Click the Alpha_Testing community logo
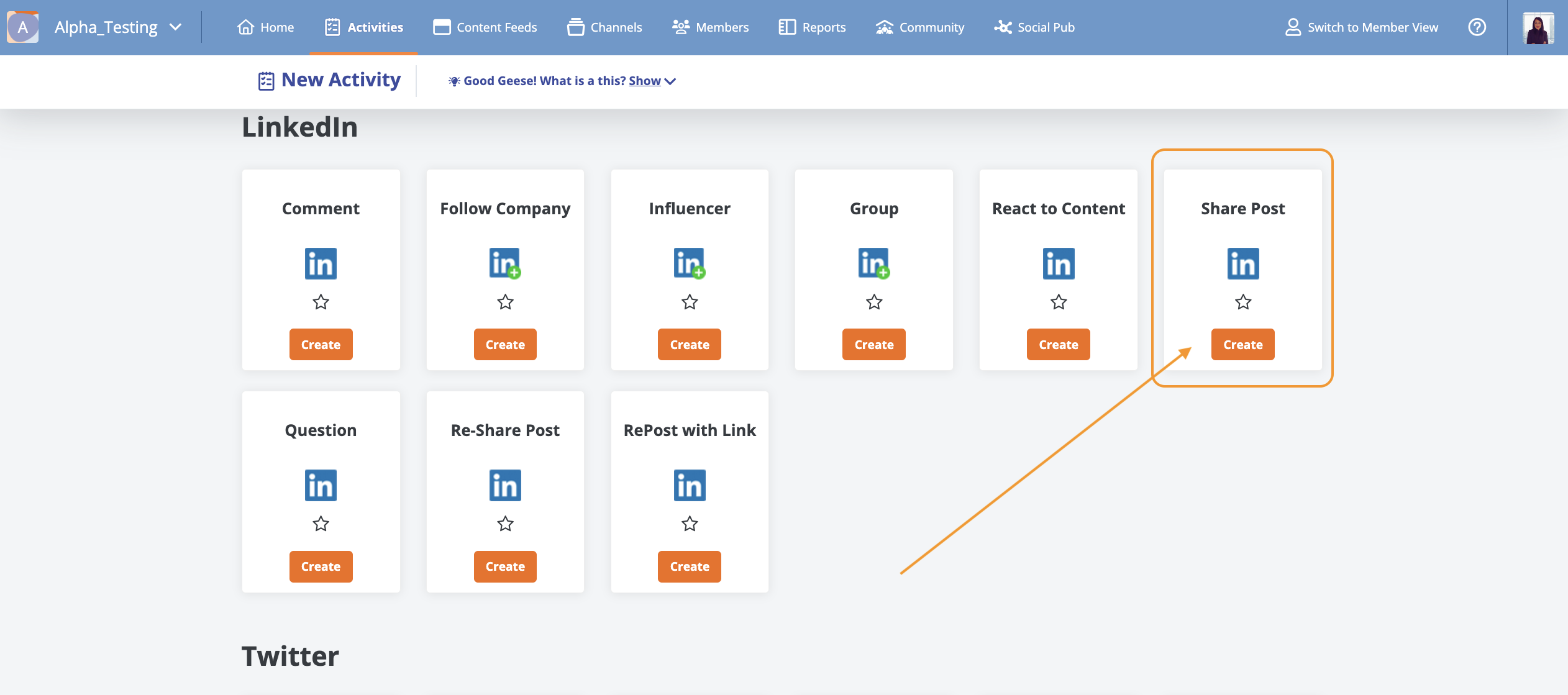This screenshot has width=1568, height=695. click(x=22, y=27)
